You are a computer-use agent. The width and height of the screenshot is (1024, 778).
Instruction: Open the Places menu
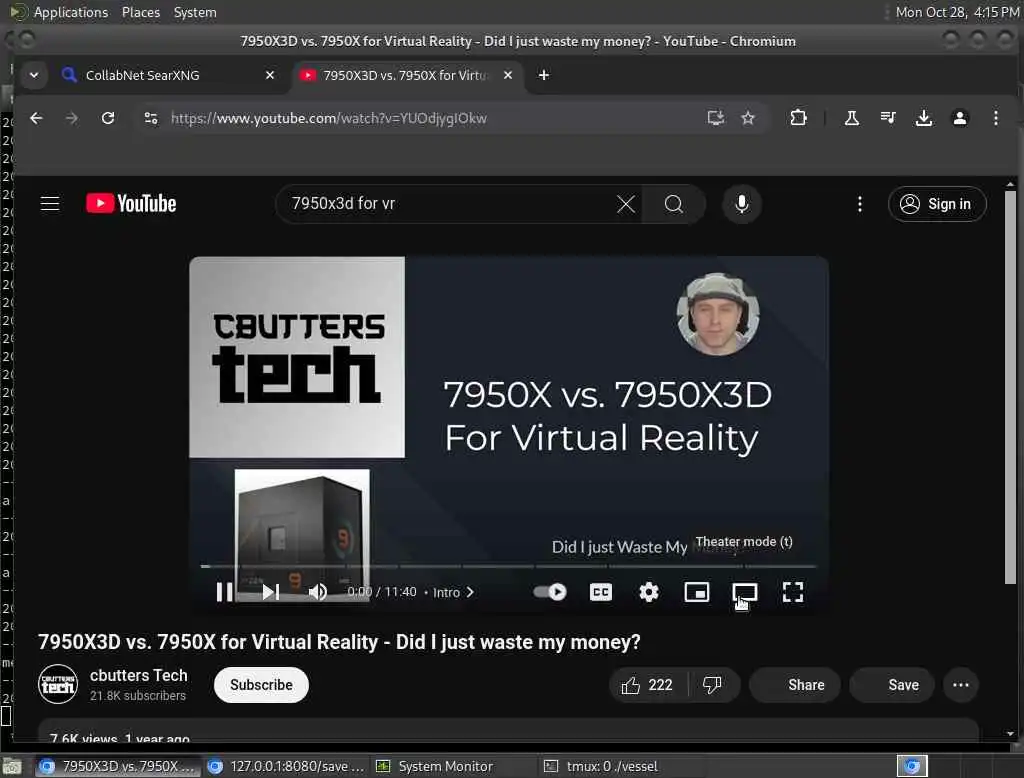[141, 12]
